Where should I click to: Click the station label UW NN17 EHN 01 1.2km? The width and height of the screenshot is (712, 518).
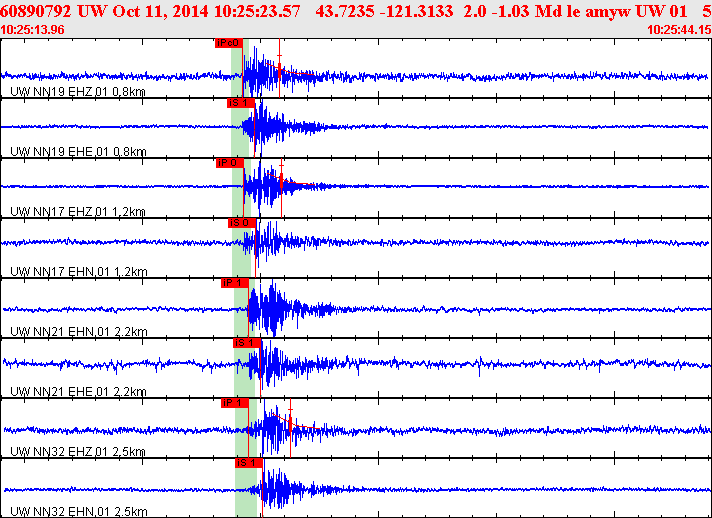[x=79, y=271]
